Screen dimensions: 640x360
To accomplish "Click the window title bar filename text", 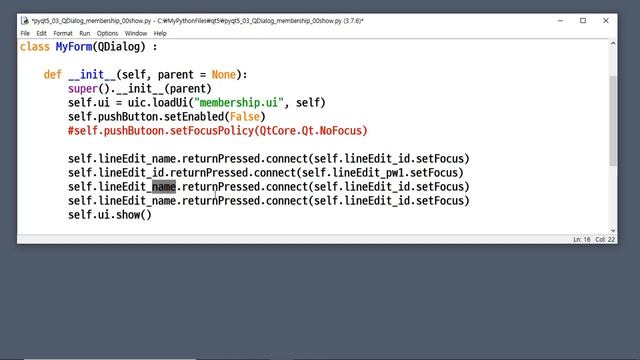I will click(198, 20).
